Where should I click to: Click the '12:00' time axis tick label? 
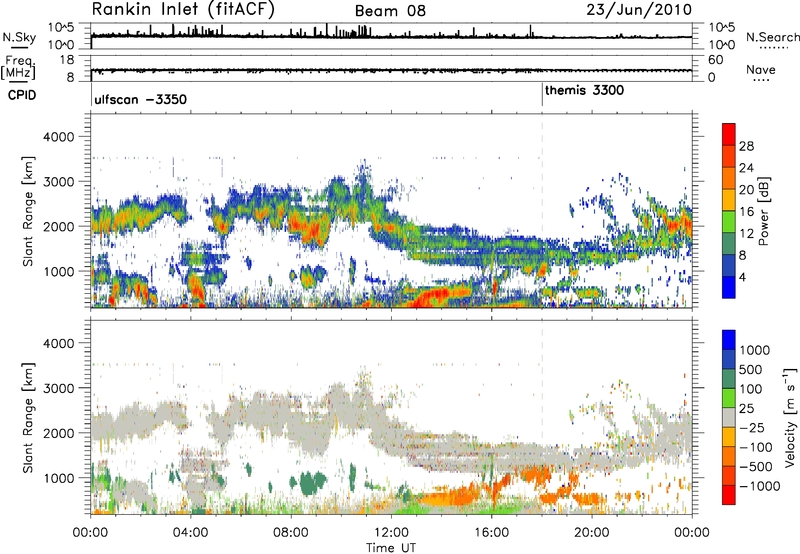(x=391, y=533)
